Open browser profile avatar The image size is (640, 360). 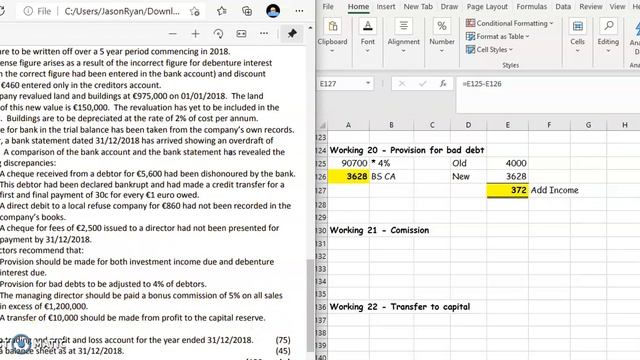pyautogui.click(x=273, y=11)
